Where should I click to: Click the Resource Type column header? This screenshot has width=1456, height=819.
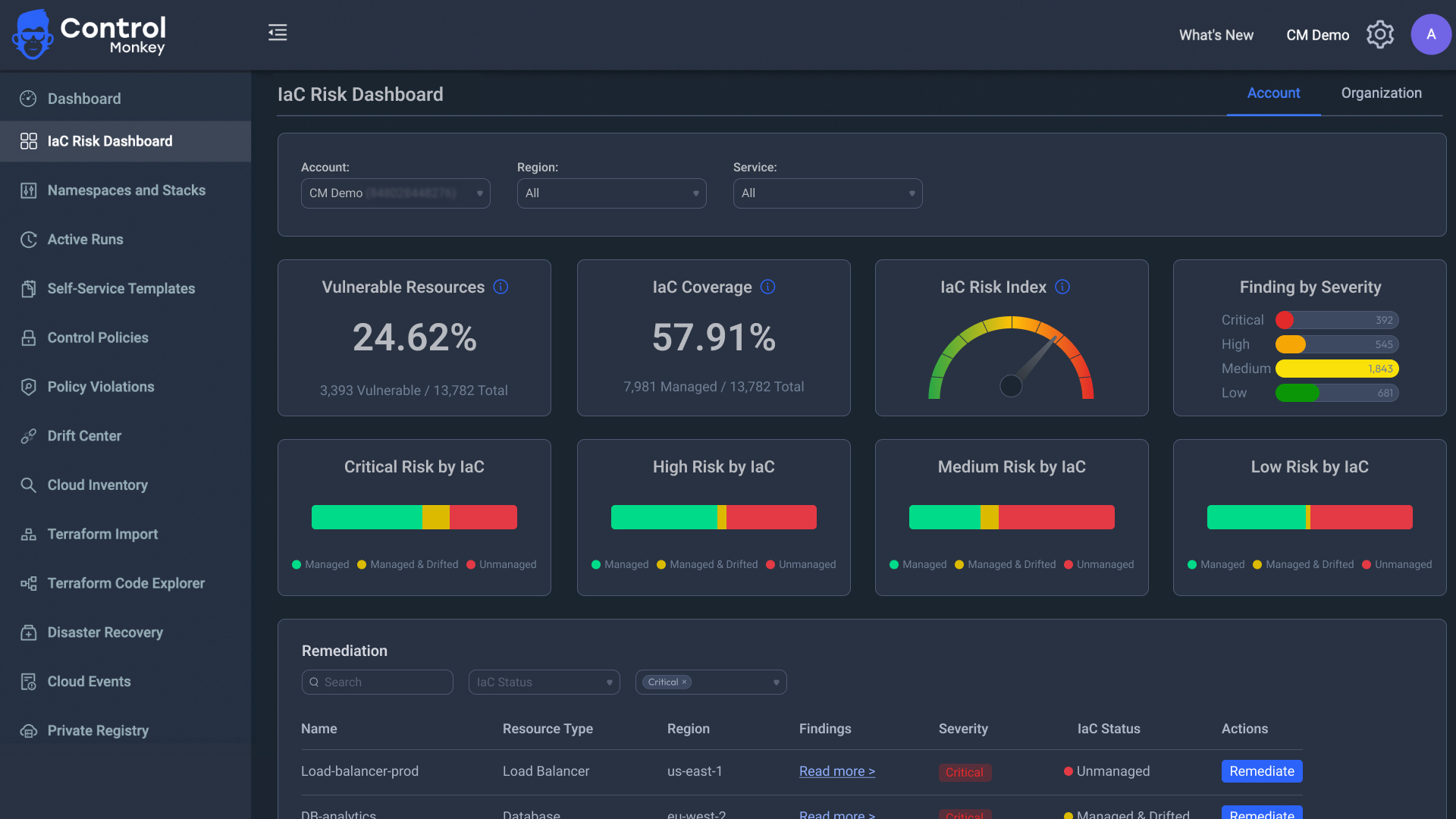[548, 729]
